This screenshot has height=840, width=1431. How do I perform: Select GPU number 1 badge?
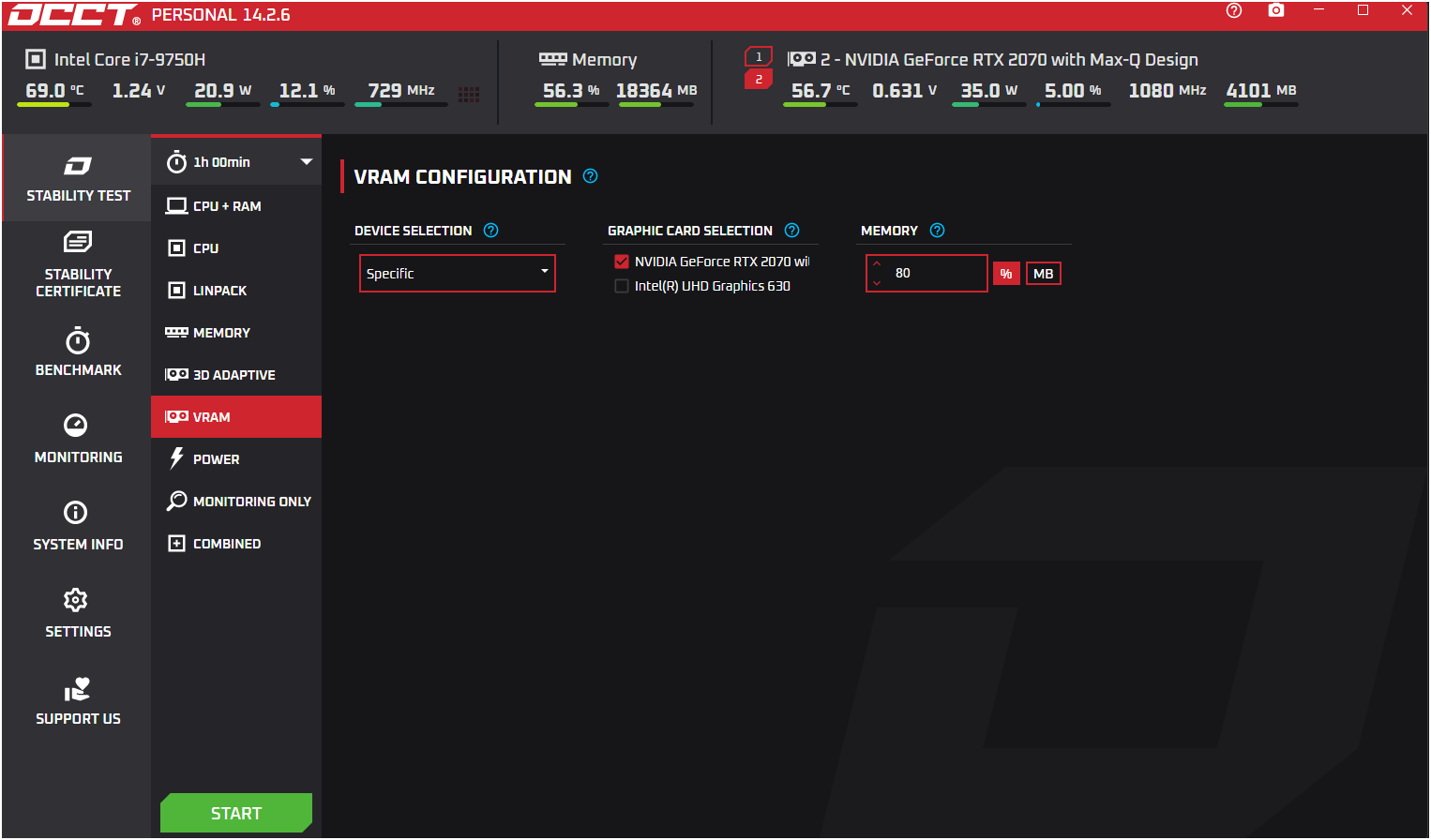click(759, 56)
